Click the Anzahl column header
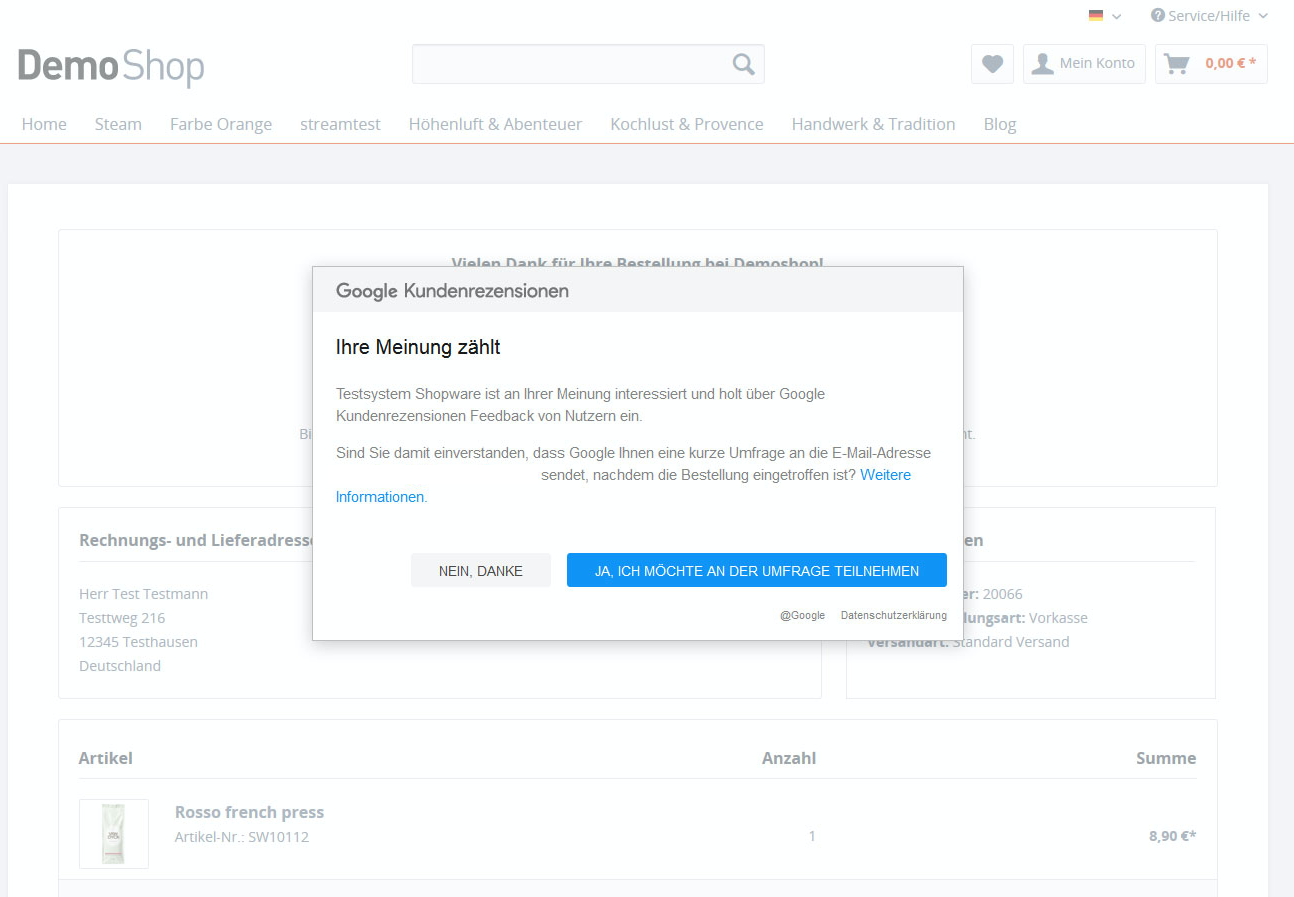The height and width of the screenshot is (897, 1294). pos(789,758)
